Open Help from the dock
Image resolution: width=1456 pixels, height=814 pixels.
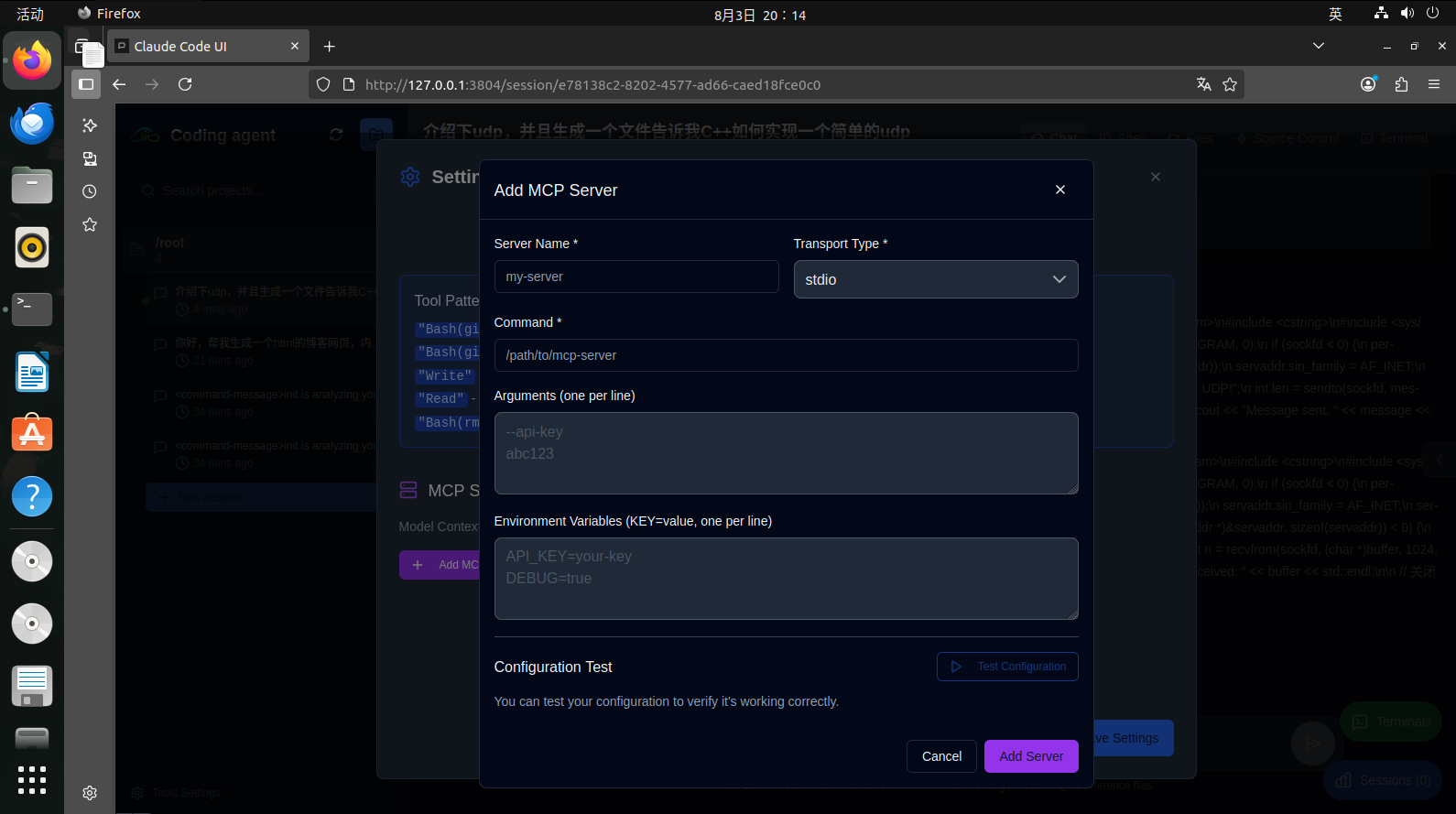[x=32, y=496]
